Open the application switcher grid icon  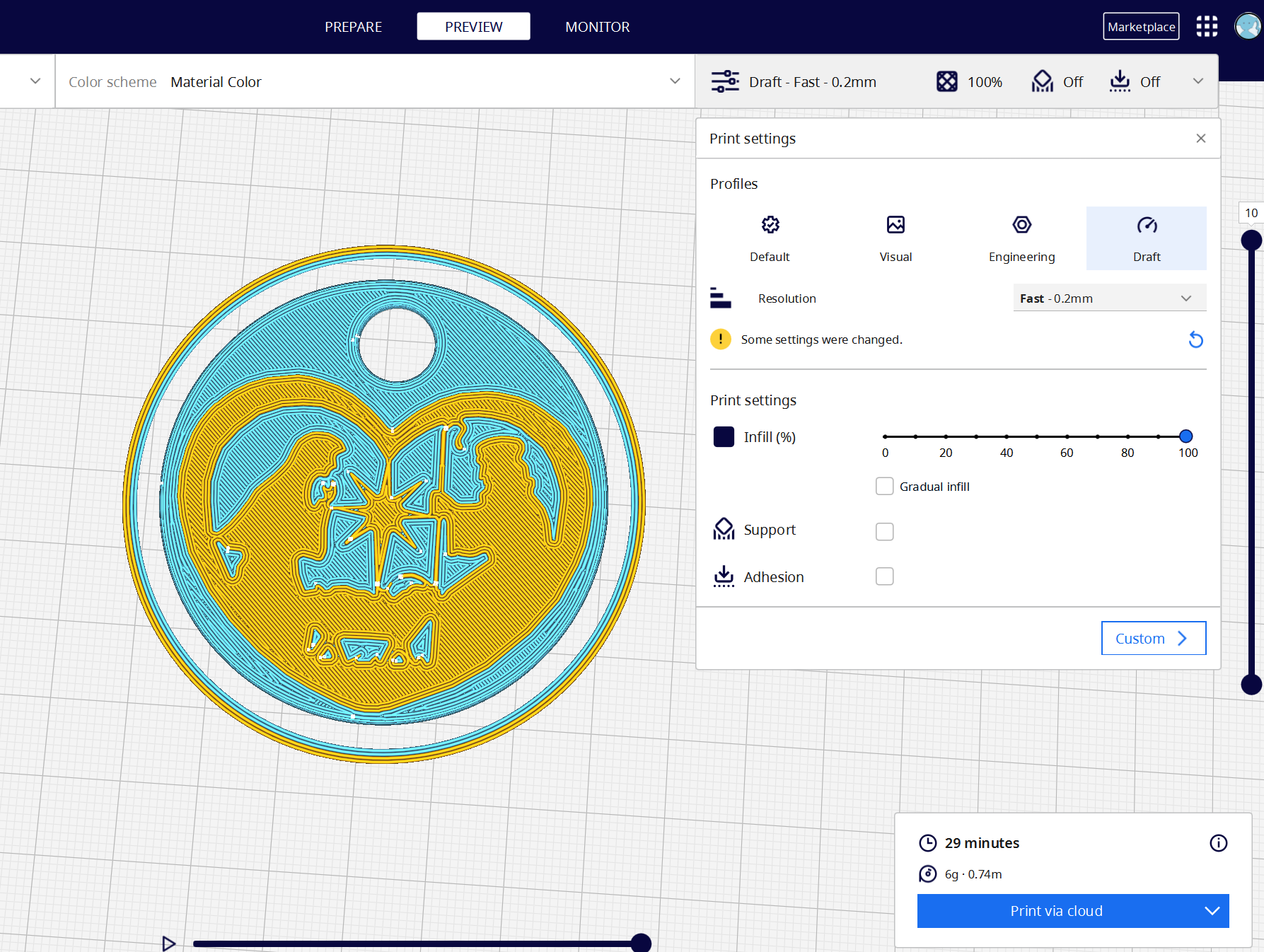[x=1207, y=27]
